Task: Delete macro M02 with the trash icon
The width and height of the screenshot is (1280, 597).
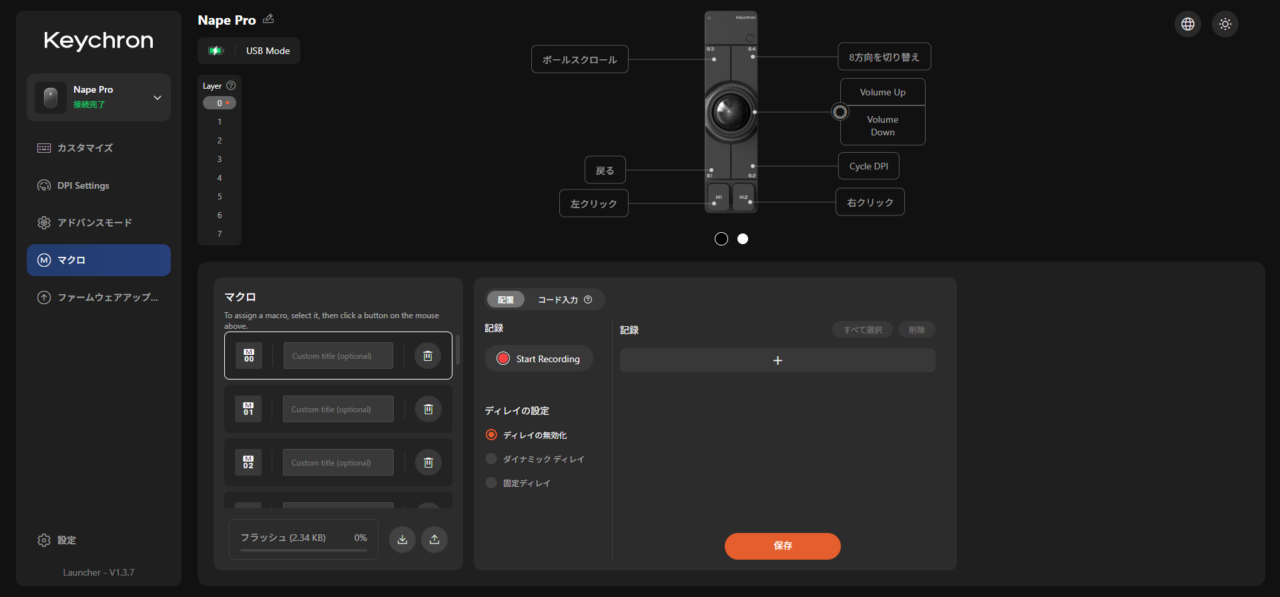Action: click(x=428, y=462)
